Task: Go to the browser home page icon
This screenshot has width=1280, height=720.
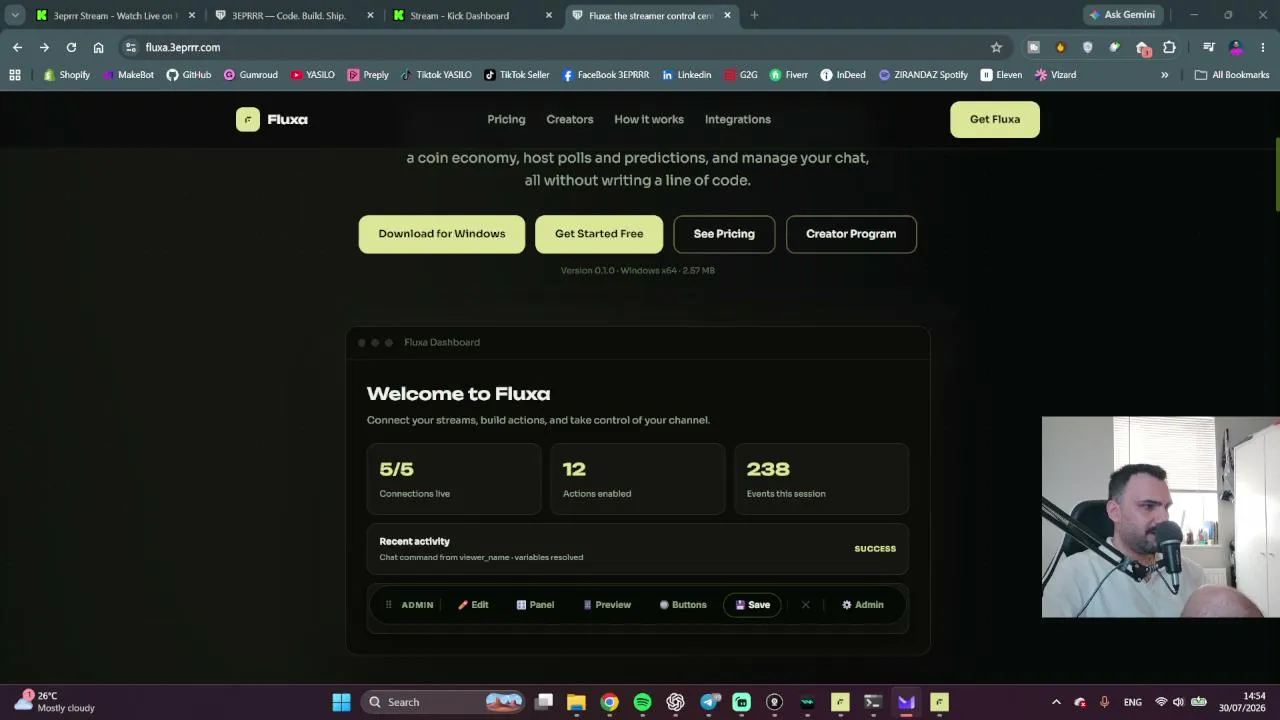Action: [x=98, y=47]
